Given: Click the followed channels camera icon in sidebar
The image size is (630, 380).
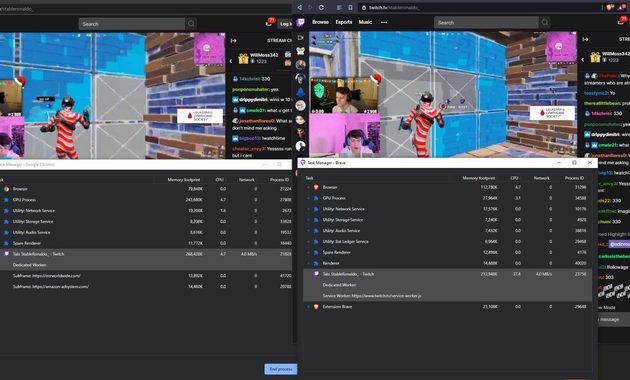Looking at the screenshot, I should tap(300, 37).
